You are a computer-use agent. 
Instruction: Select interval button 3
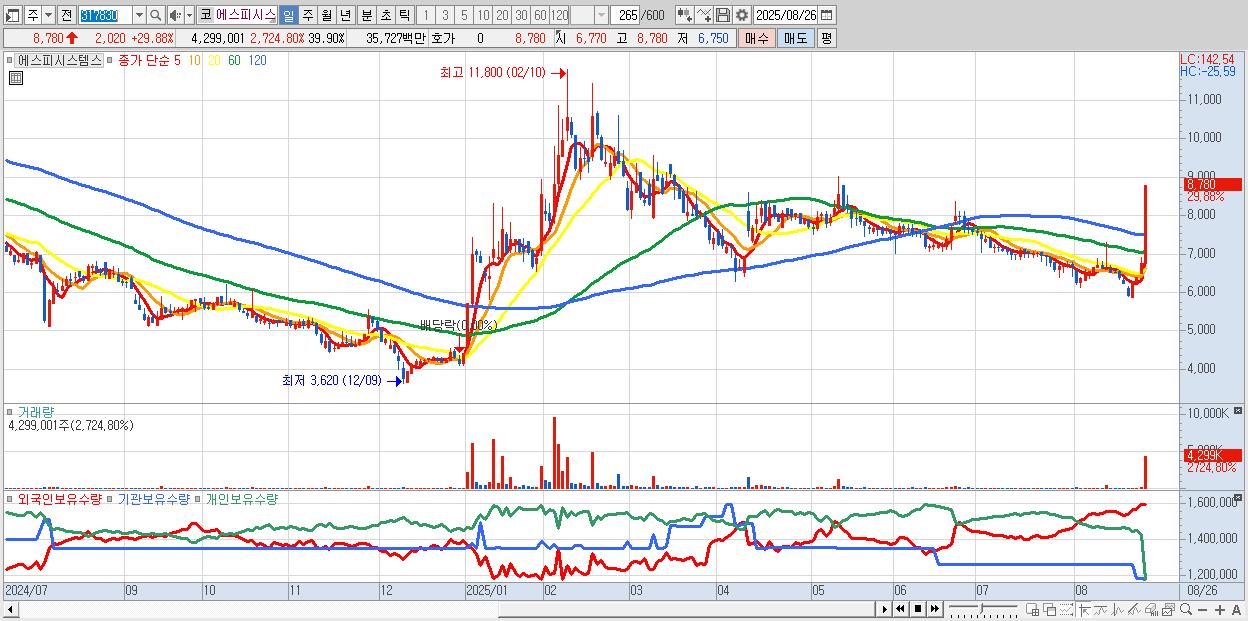click(x=445, y=16)
